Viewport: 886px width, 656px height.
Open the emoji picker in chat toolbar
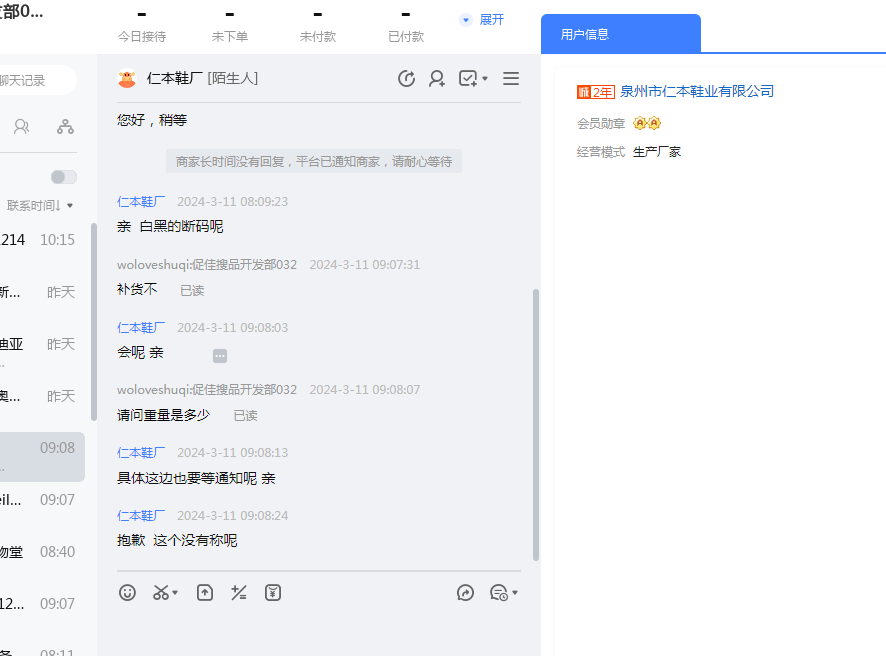pos(127,593)
